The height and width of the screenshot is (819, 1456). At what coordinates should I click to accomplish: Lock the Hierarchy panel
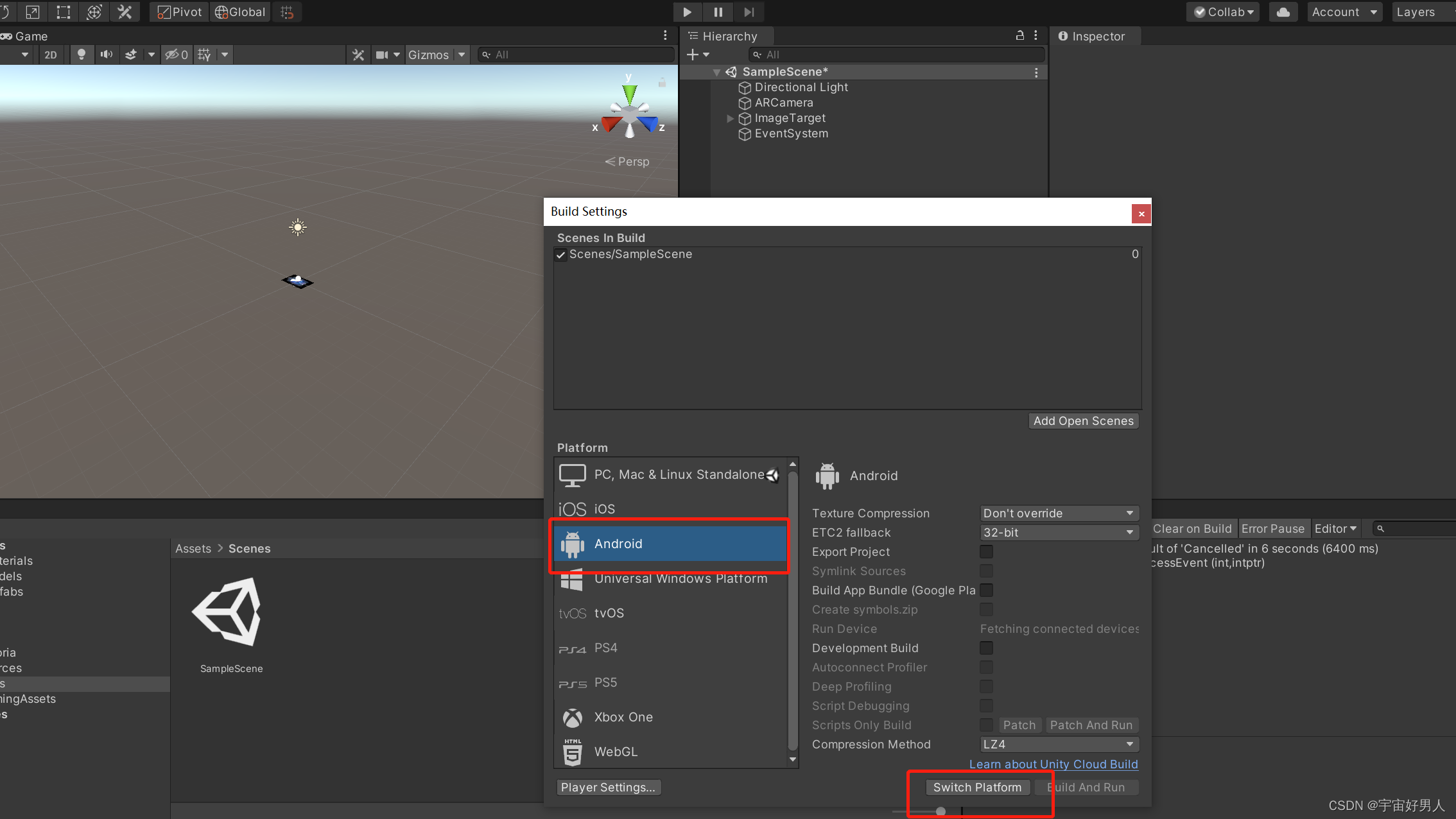(1019, 35)
